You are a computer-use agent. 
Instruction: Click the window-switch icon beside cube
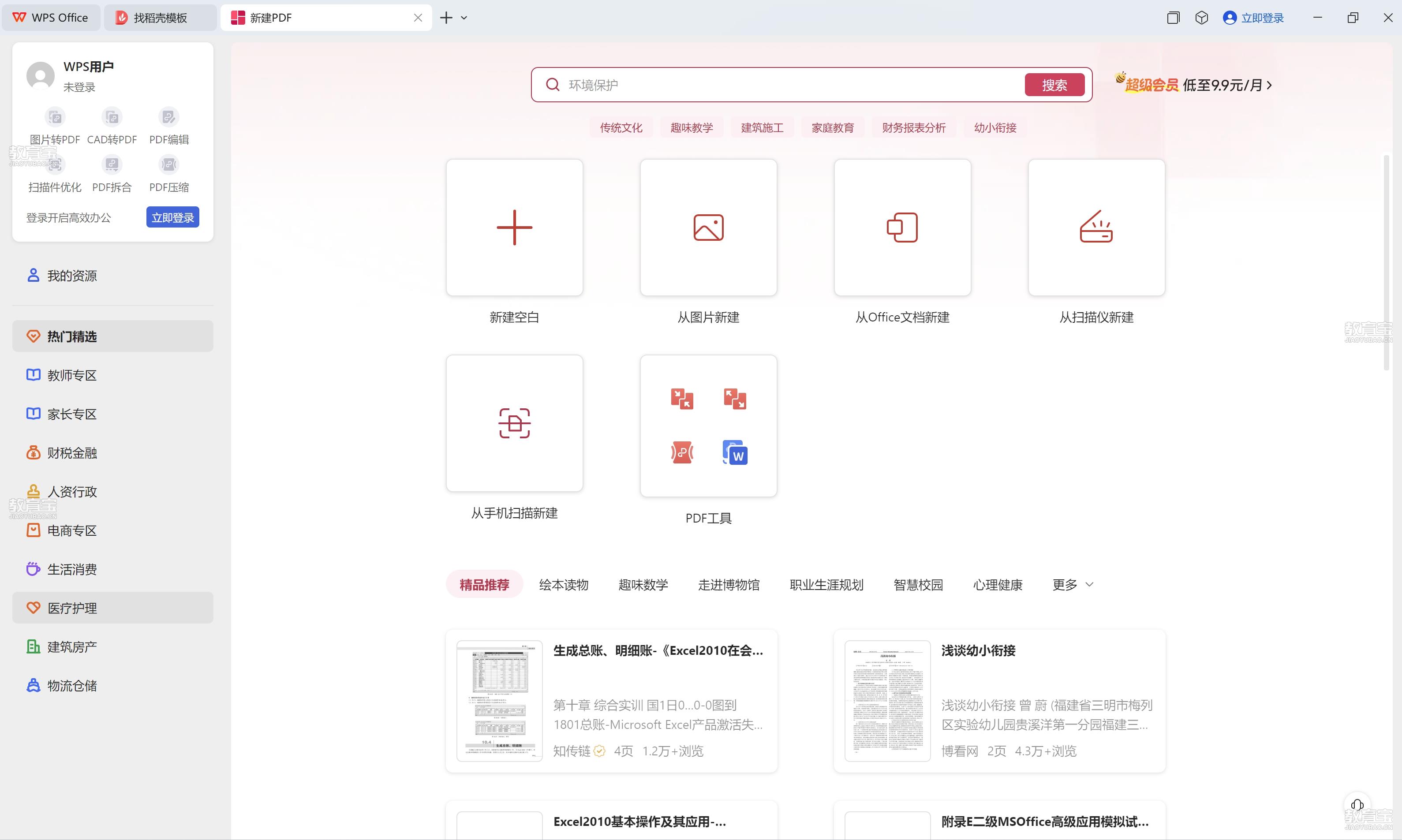1174,18
